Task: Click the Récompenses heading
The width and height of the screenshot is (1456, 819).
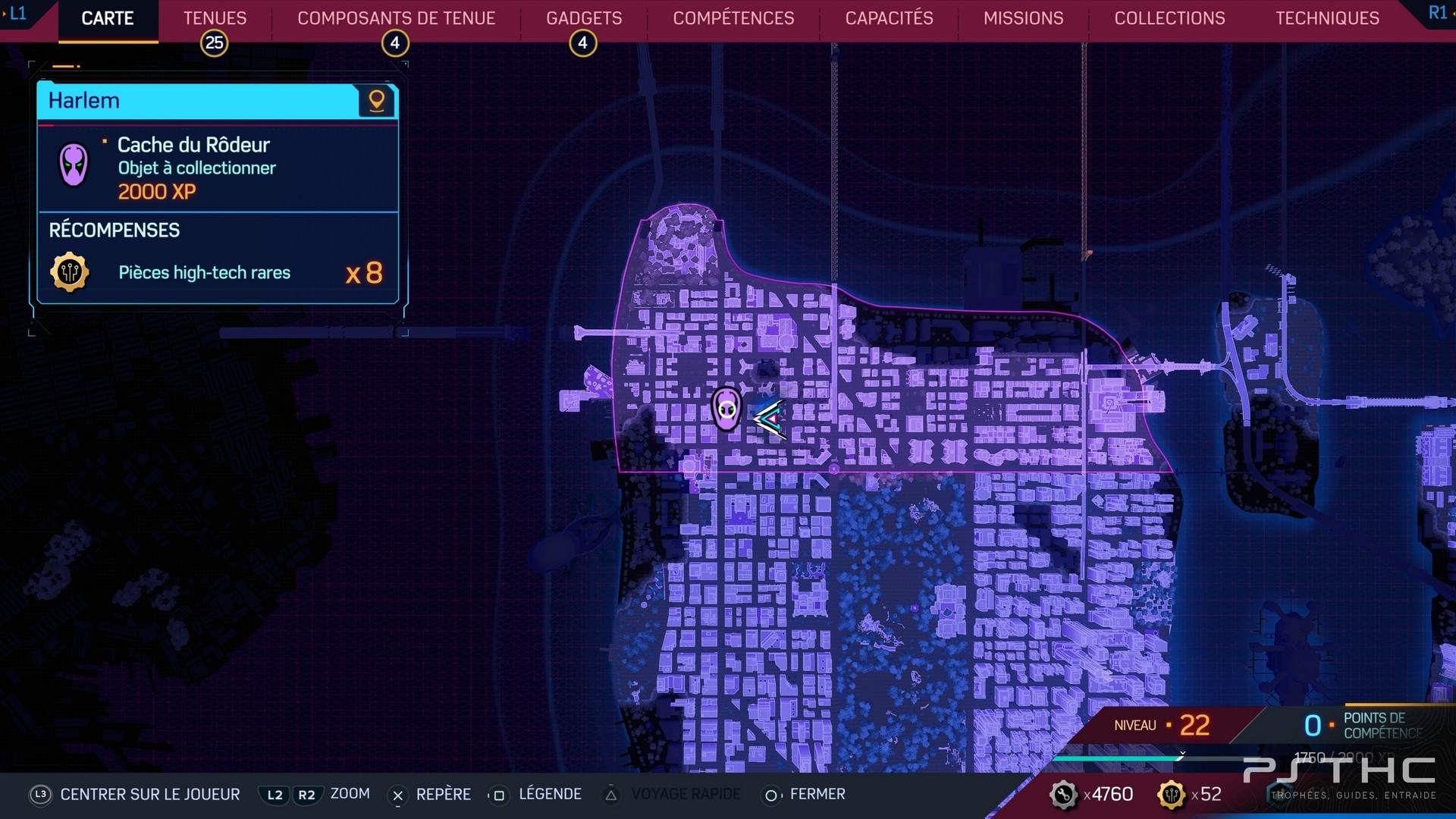Action: point(115,230)
